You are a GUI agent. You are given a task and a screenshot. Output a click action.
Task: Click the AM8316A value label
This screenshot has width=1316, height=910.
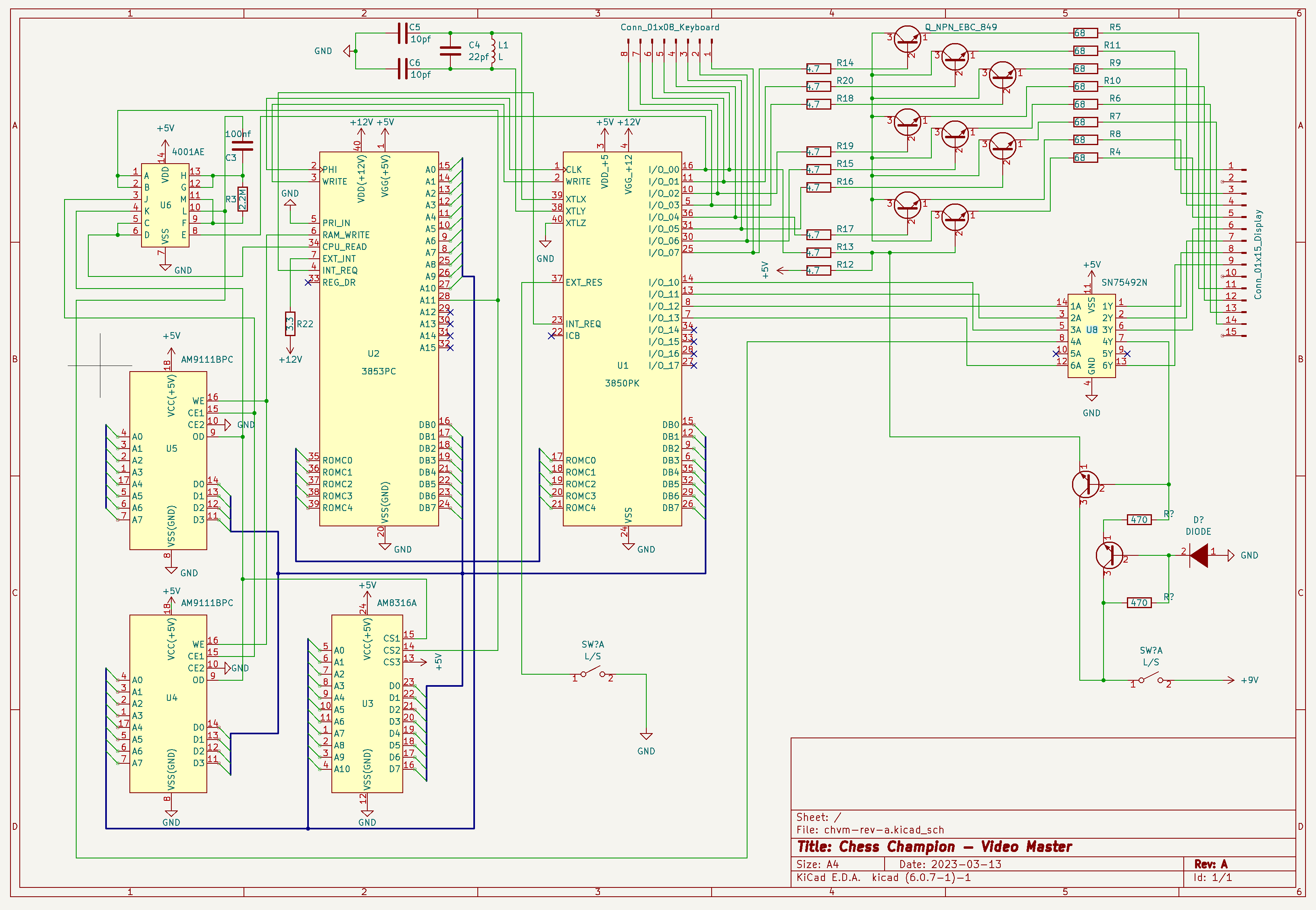(397, 603)
